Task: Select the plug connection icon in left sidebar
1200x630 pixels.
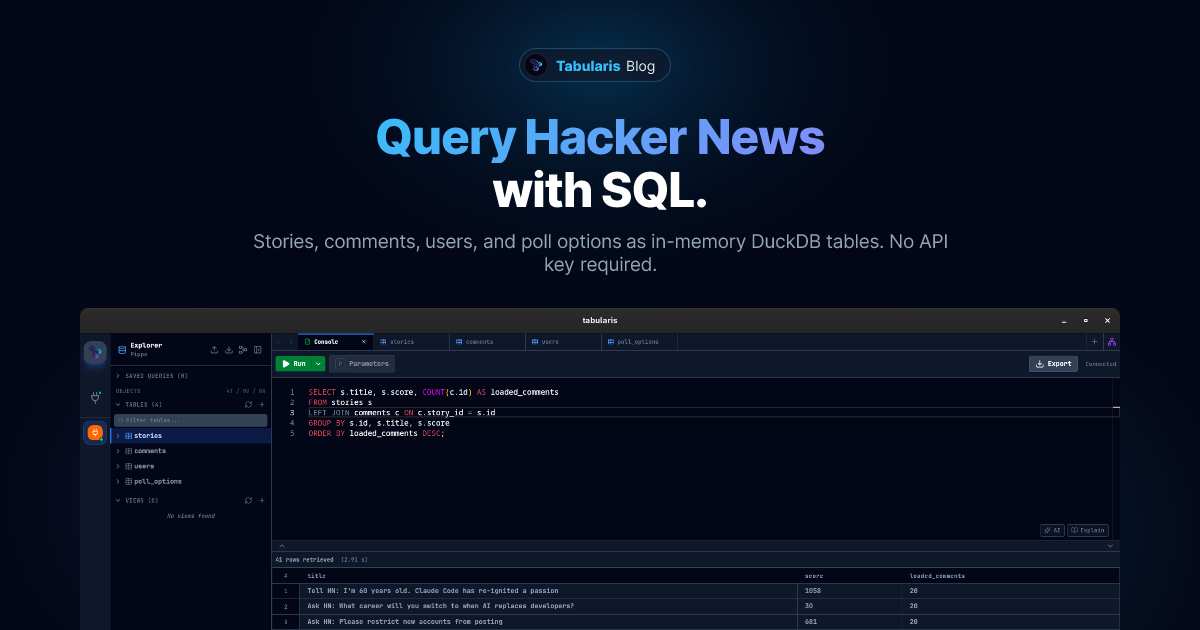Action: point(95,398)
